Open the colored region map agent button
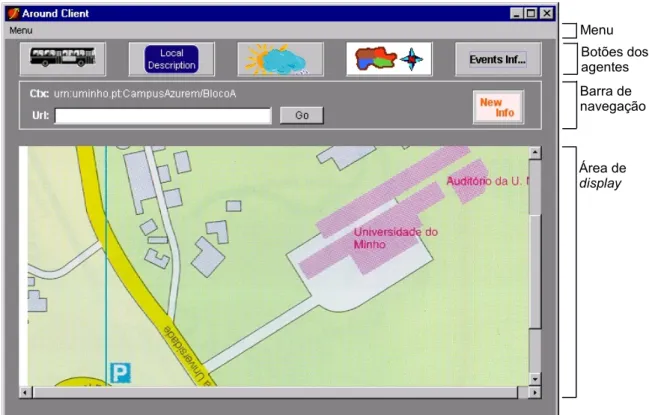 click(x=389, y=59)
